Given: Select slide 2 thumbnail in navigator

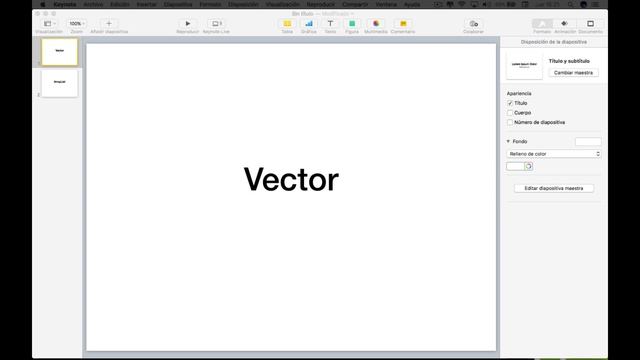Looking at the screenshot, I should (x=60, y=83).
